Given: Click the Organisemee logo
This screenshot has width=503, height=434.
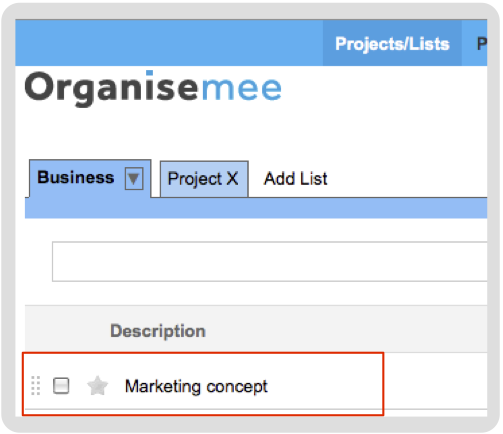Looking at the screenshot, I should pos(153,88).
